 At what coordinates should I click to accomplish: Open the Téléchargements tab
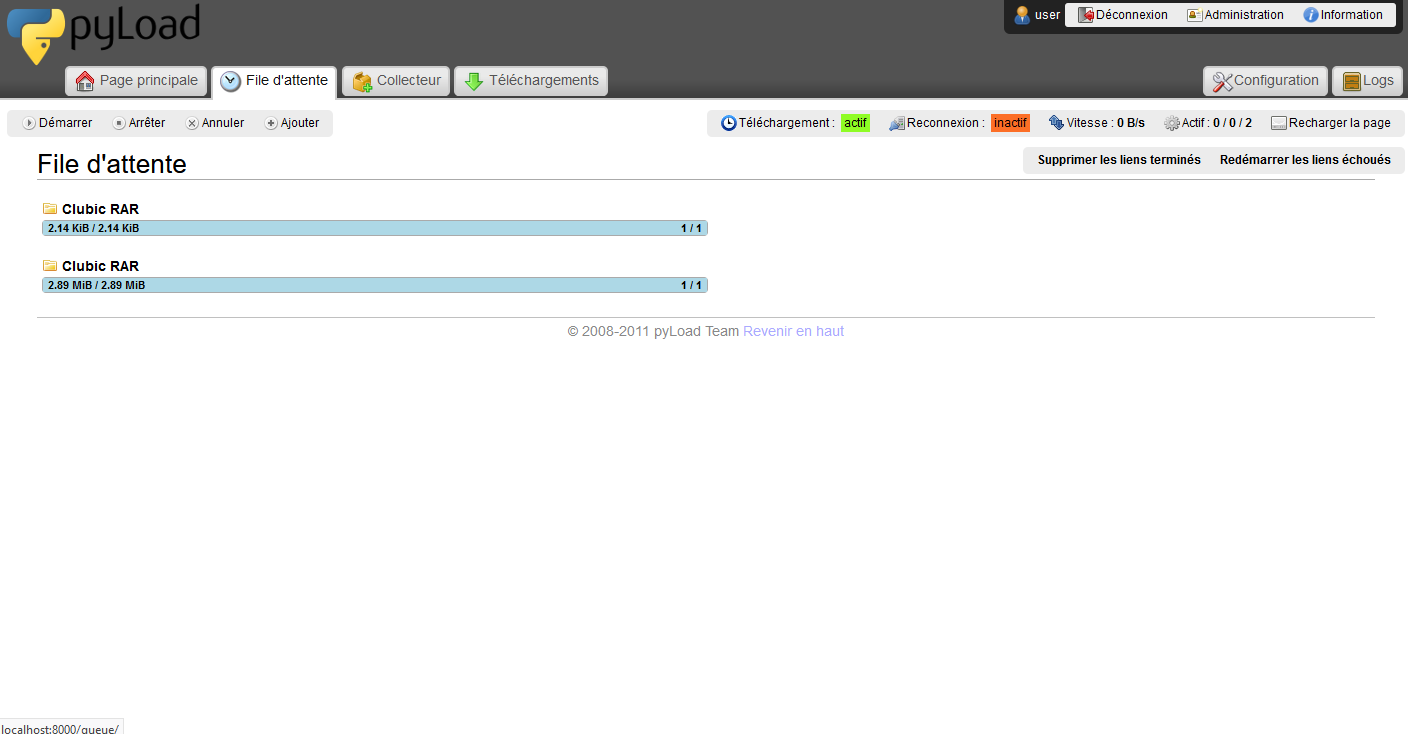click(531, 81)
